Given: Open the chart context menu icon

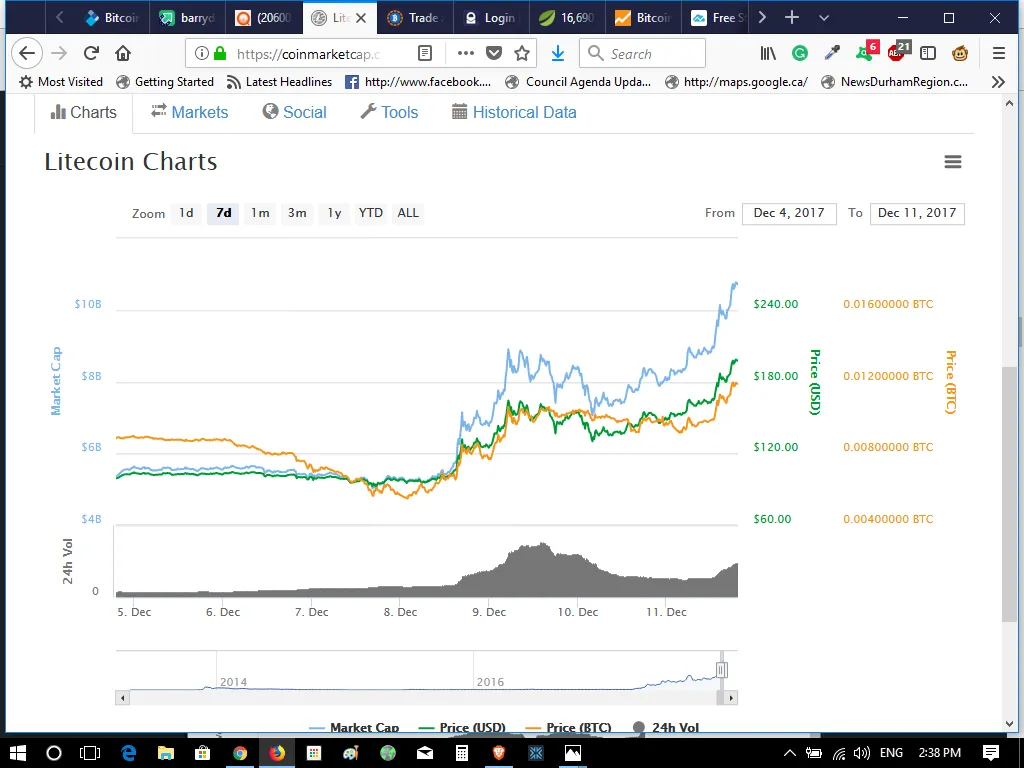Looking at the screenshot, I should click(x=953, y=161).
